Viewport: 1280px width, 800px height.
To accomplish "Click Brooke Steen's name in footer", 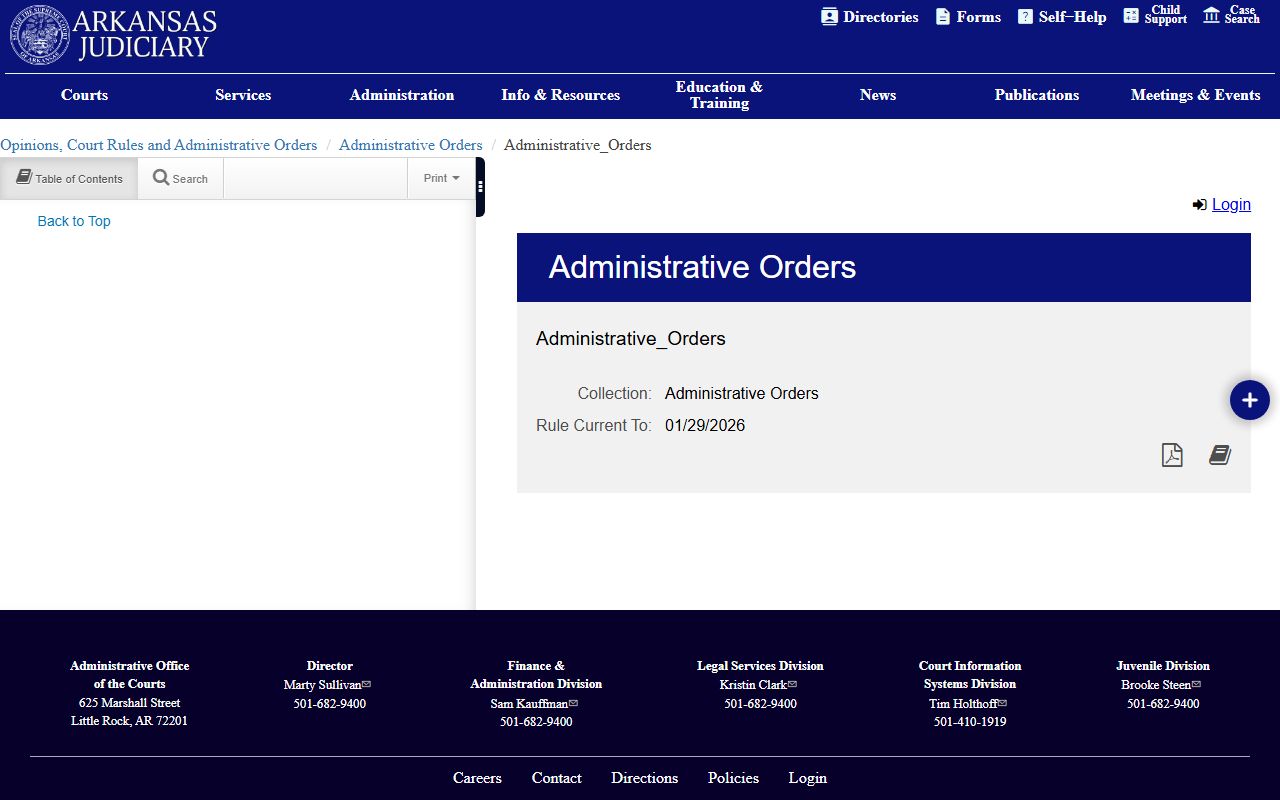I will pos(1156,685).
